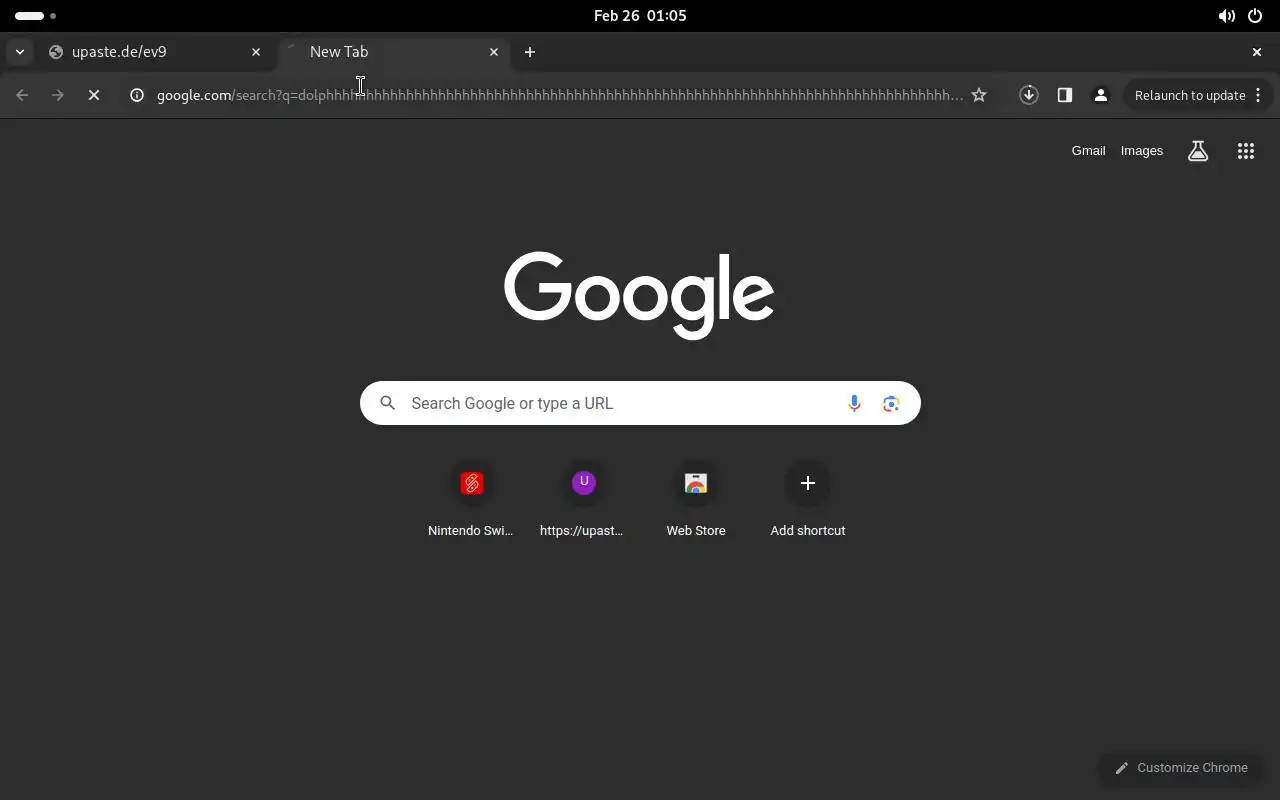Open Chrome's three-dot menu

pos(1258,95)
